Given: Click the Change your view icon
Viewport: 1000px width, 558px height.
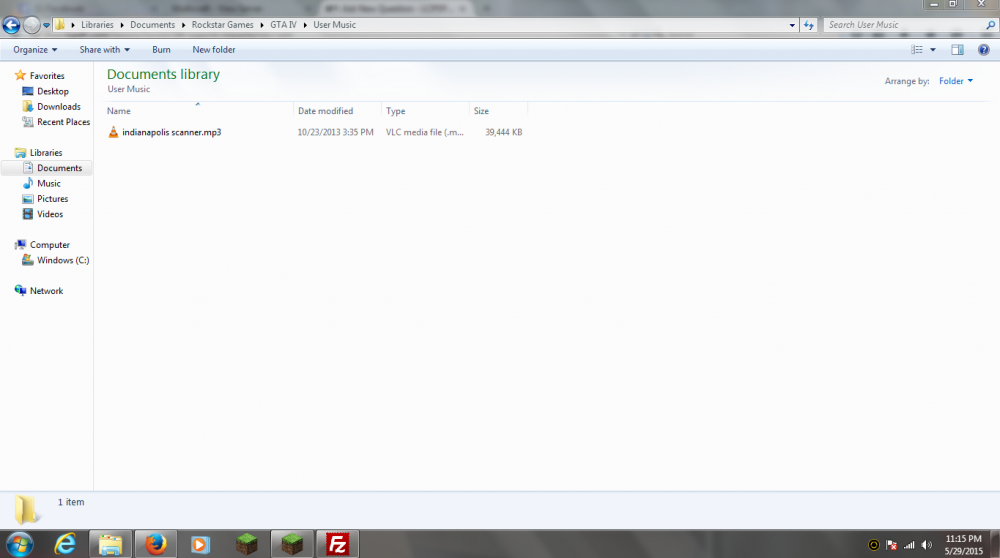Looking at the screenshot, I should click(917, 50).
